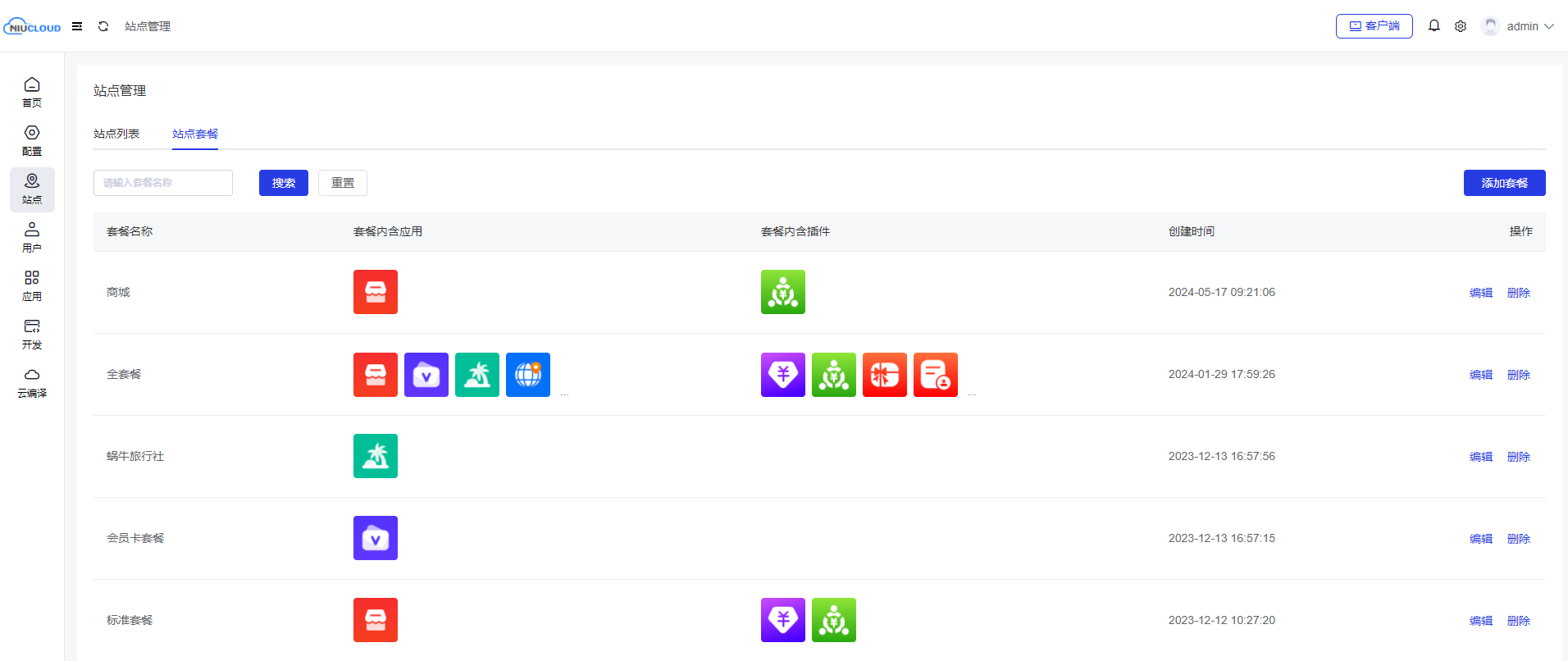Edit the 商城 package row
The width and height of the screenshot is (1568, 661).
coord(1480,293)
